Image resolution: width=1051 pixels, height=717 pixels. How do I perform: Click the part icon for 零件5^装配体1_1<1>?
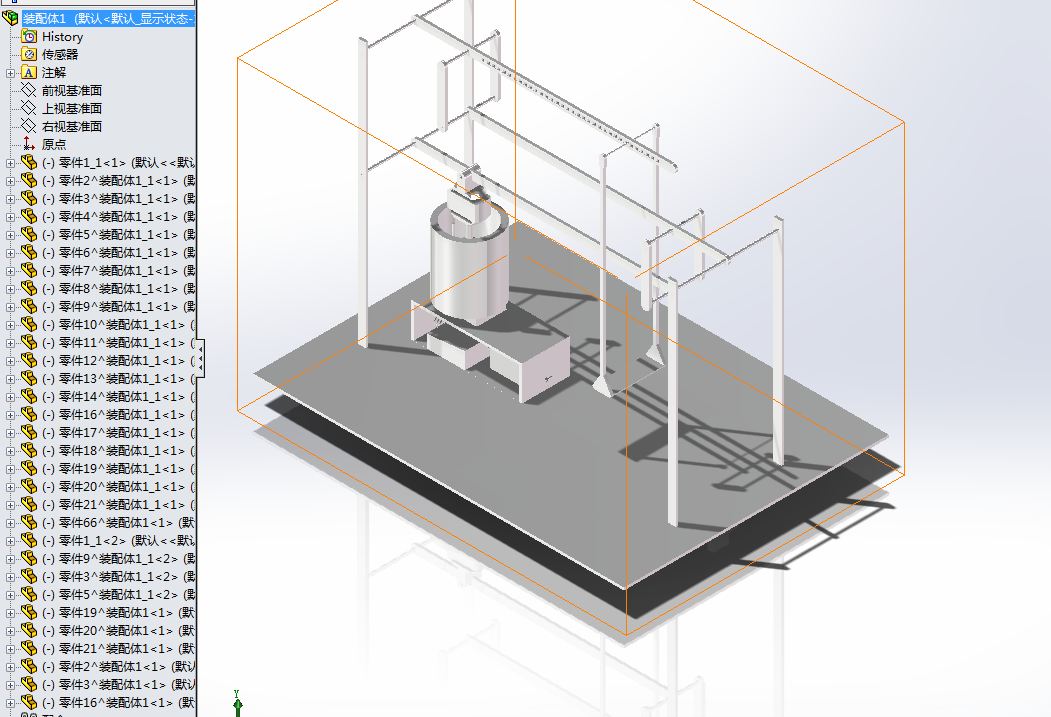click(29, 235)
